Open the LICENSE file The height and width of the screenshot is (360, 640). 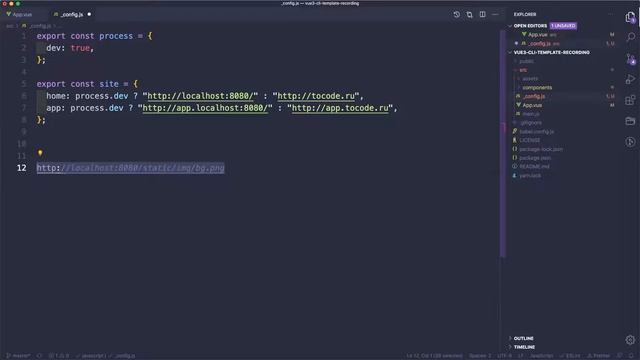[529, 140]
